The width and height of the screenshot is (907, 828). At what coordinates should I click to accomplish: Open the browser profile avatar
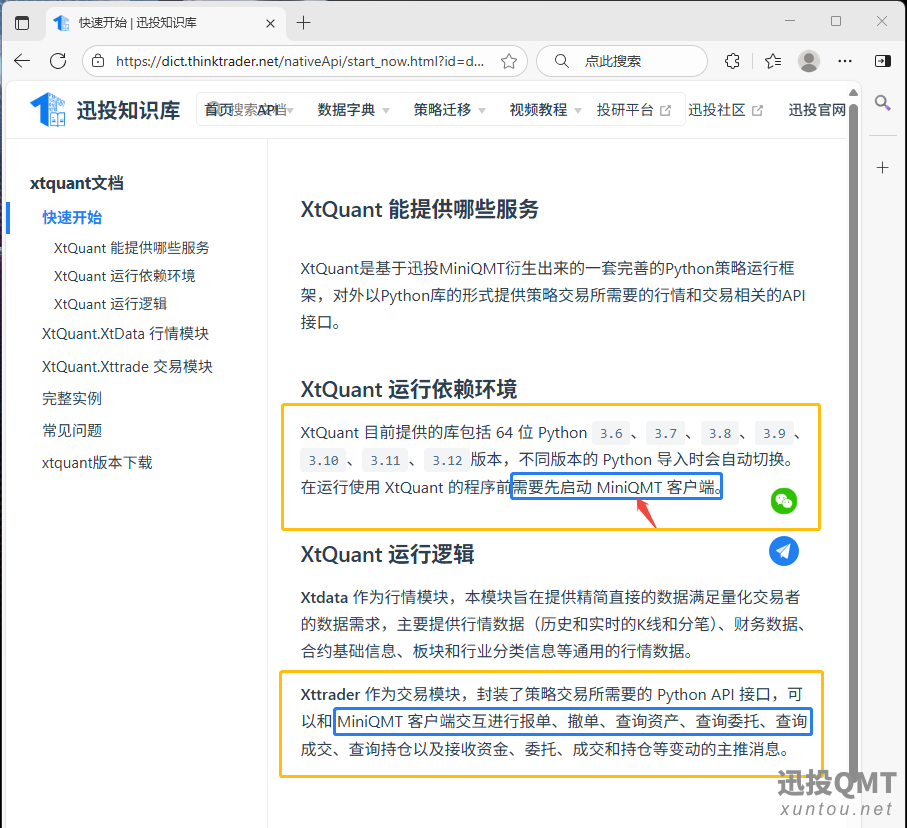(809, 61)
